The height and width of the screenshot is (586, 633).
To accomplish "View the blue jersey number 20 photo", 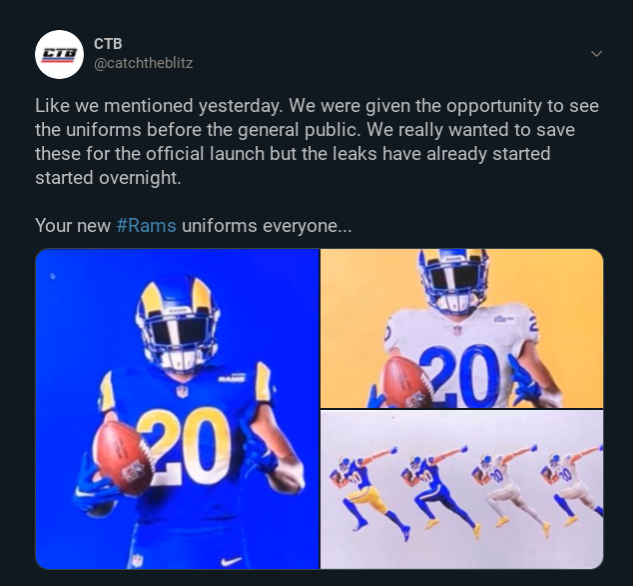I will click(x=177, y=409).
